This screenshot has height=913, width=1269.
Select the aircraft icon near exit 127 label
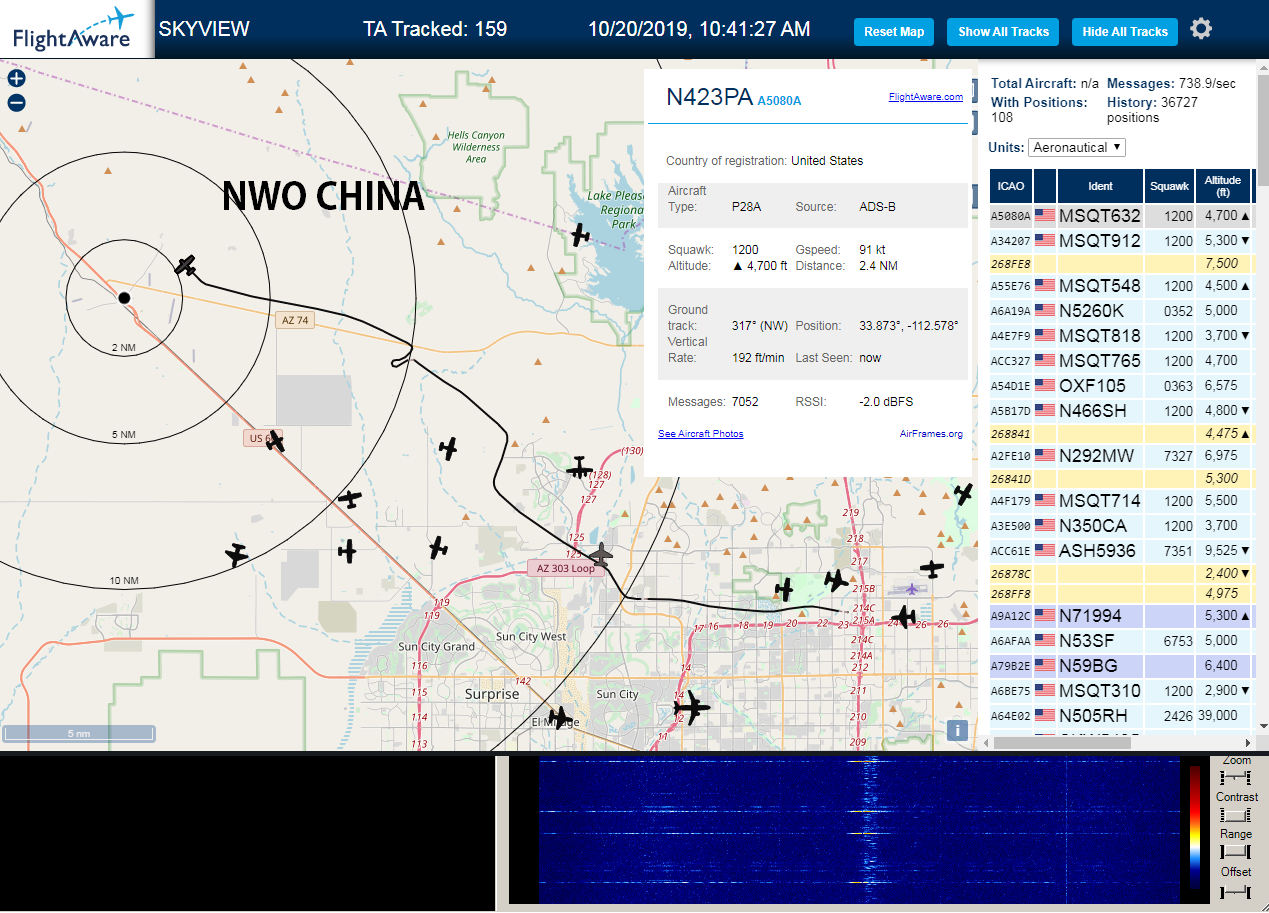point(579,467)
